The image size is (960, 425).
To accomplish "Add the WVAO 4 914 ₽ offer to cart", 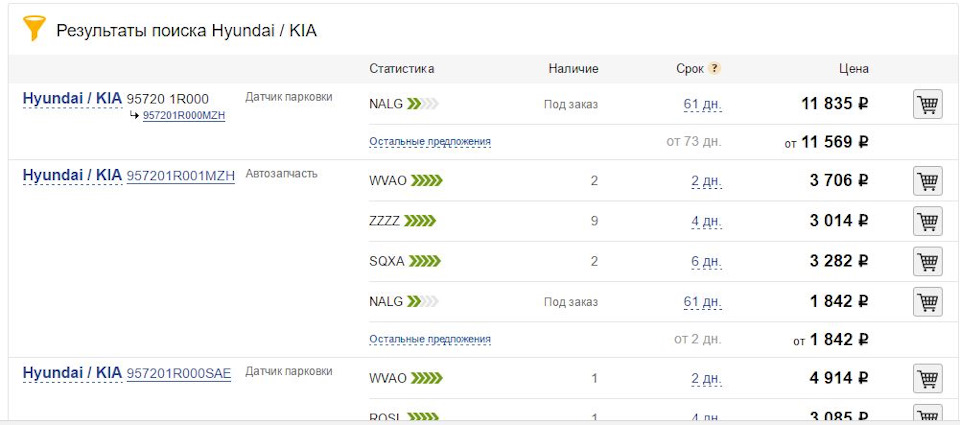I will click(927, 379).
